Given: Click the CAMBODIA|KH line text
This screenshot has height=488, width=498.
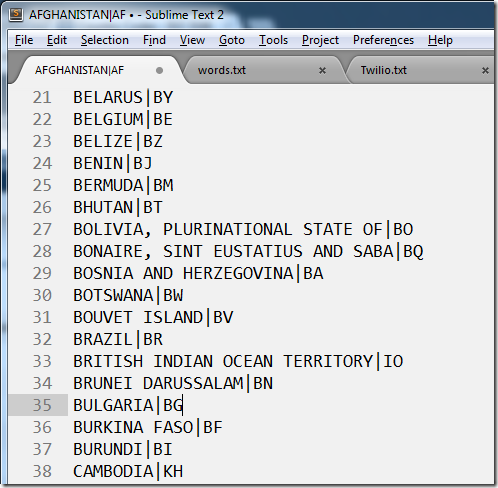Looking at the screenshot, I should pyautogui.click(x=128, y=471).
